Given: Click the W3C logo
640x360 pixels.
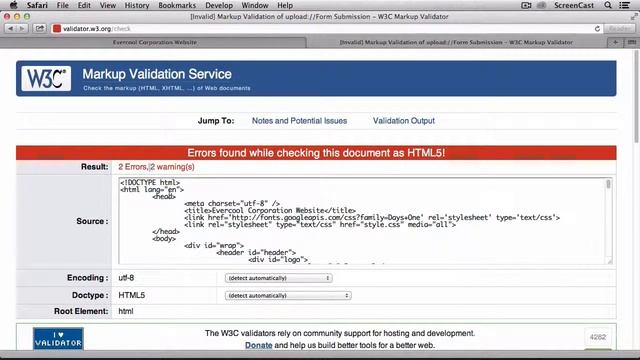Looking at the screenshot, I should (46, 78).
